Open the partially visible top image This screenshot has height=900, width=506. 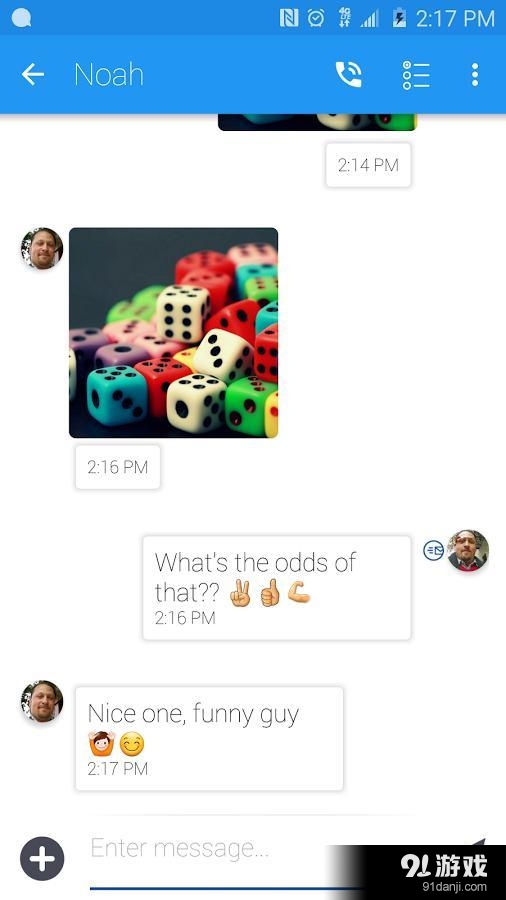[317, 122]
